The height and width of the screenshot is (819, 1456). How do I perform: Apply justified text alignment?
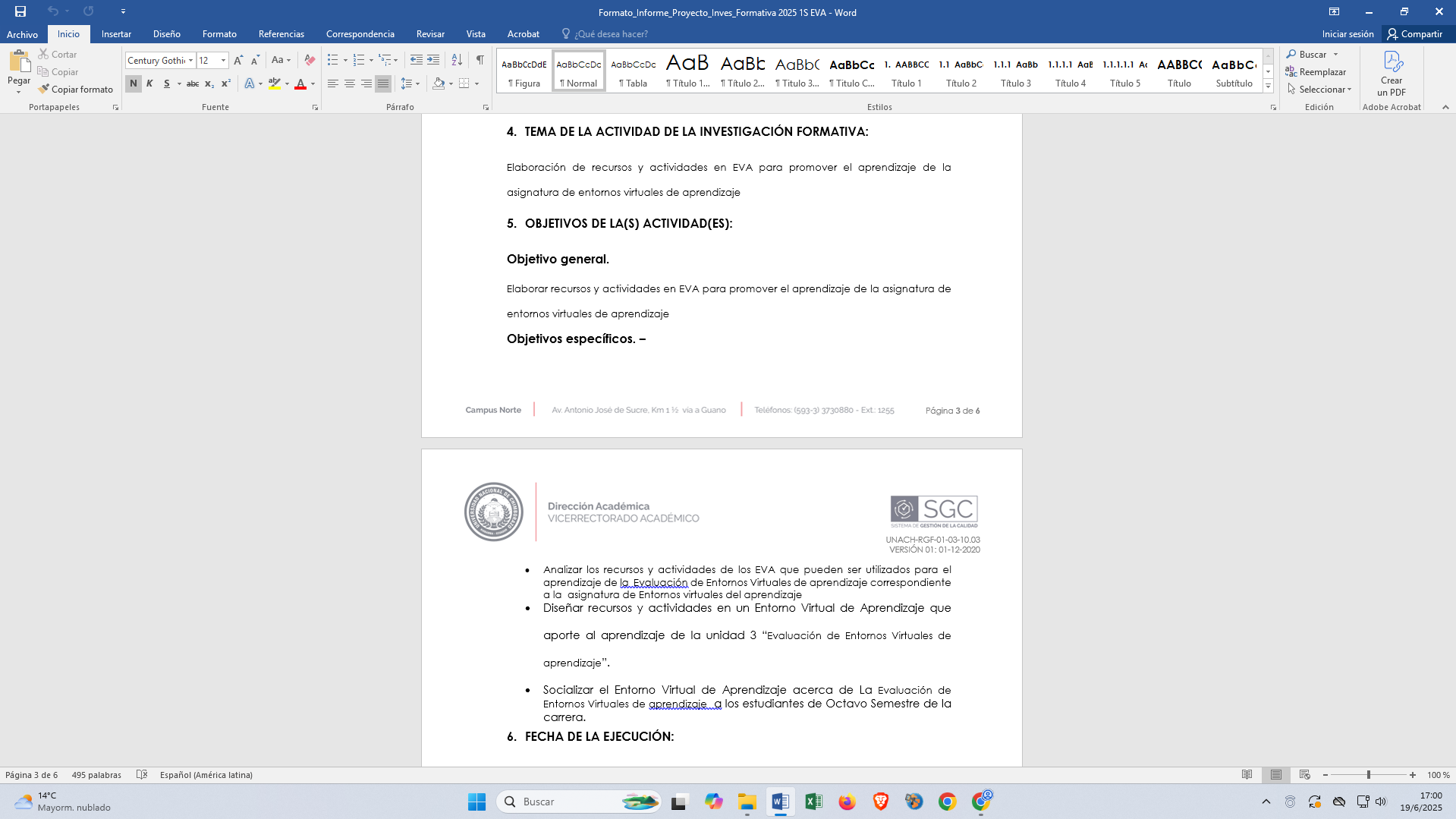click(x=383, y=83)
